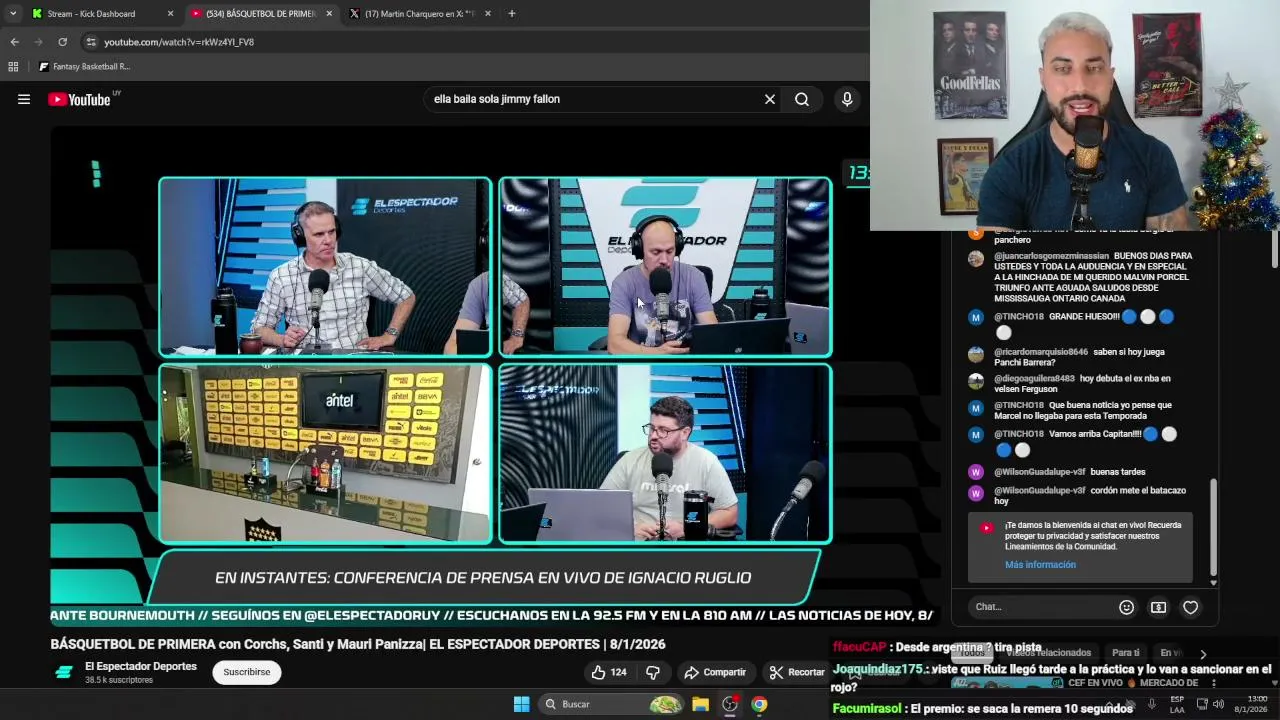This screenshot has width=1280, height=720.
Task: Switch the ESP LAA input language
Action: [x=1177, y=704]
